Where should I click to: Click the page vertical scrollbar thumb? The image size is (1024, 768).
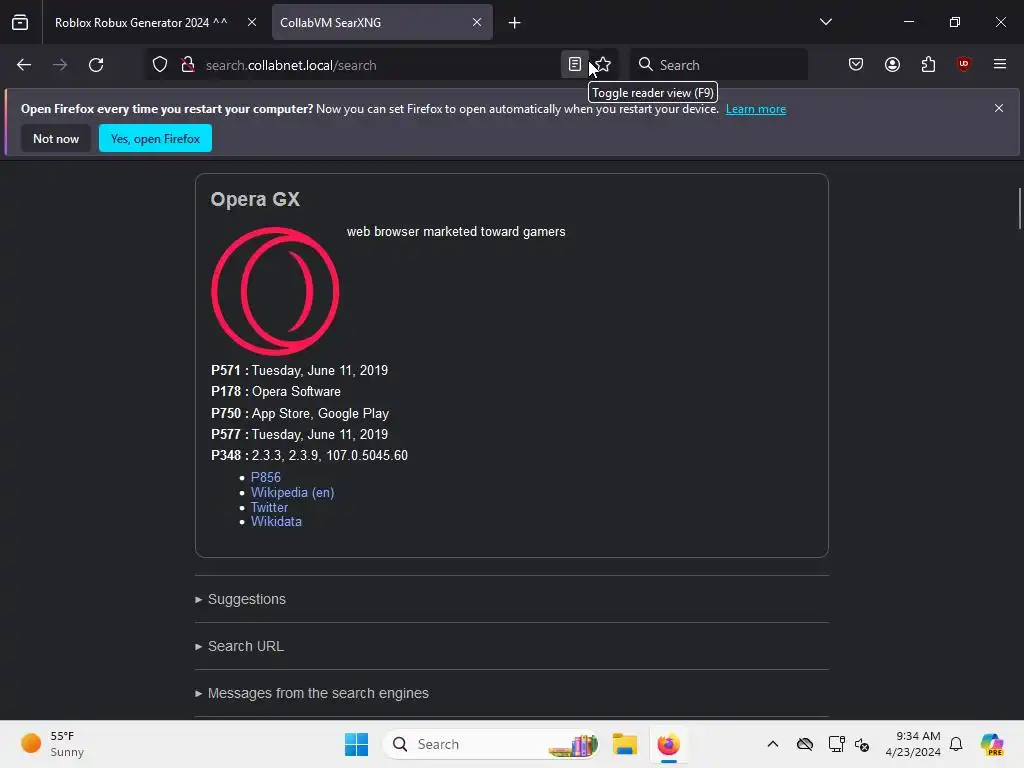pyautogui.click(x=1019, y=208)
